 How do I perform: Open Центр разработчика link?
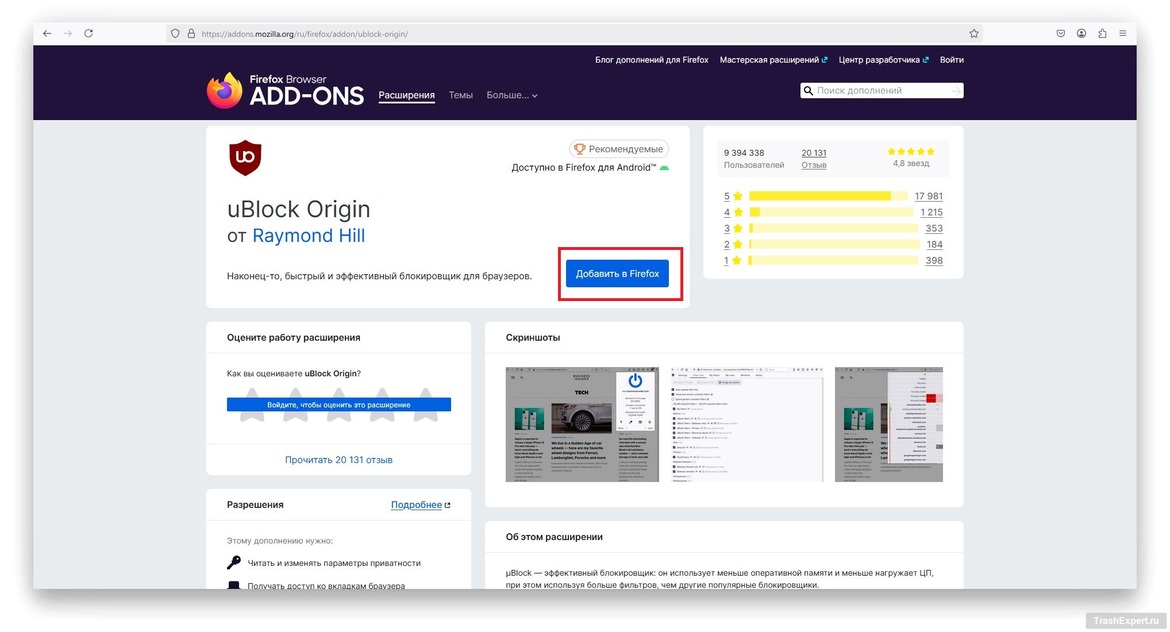pyautogui.click(x=883, y=60)
